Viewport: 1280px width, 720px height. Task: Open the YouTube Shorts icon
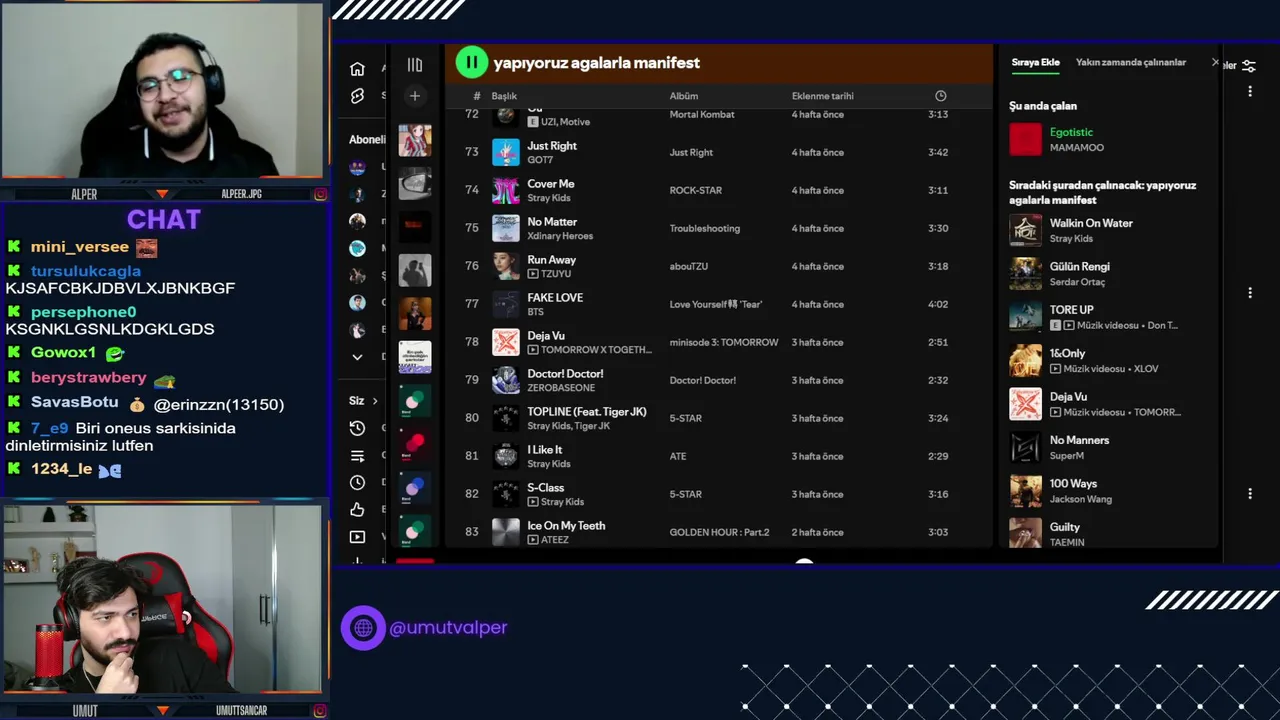357,96
